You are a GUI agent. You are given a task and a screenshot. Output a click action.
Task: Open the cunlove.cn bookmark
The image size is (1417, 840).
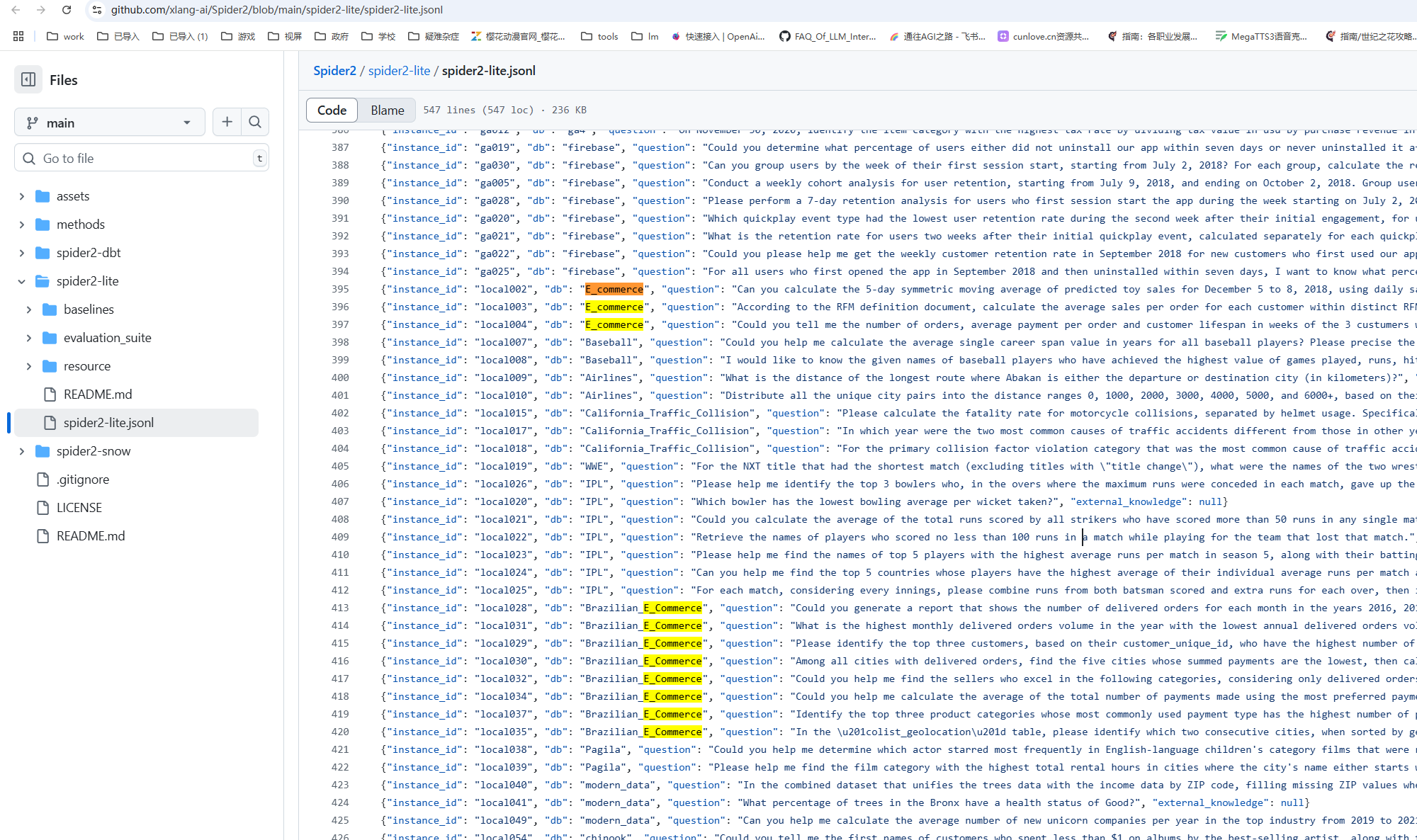click(1044, 36)
